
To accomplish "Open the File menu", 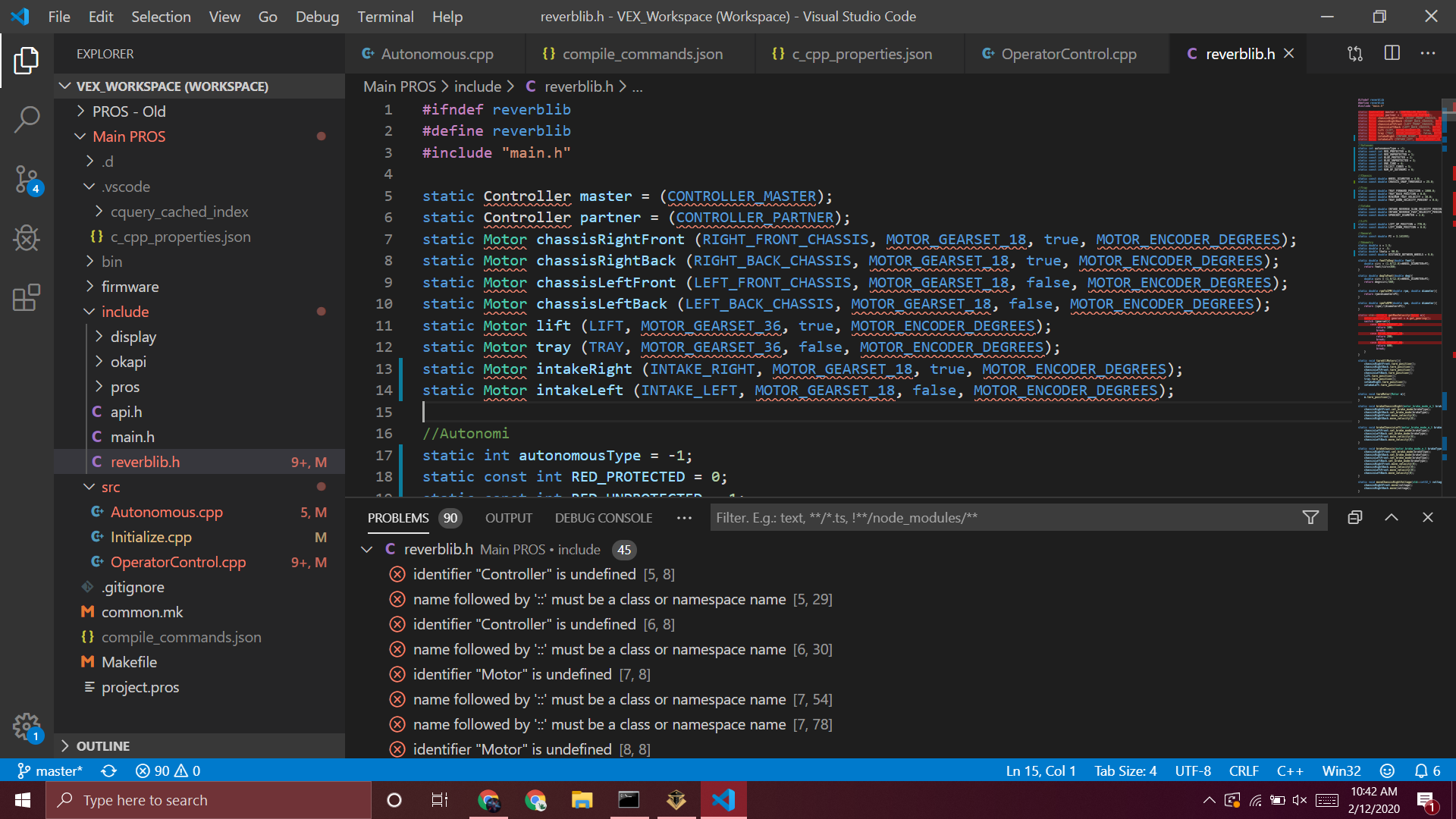I will click(59, 17).
